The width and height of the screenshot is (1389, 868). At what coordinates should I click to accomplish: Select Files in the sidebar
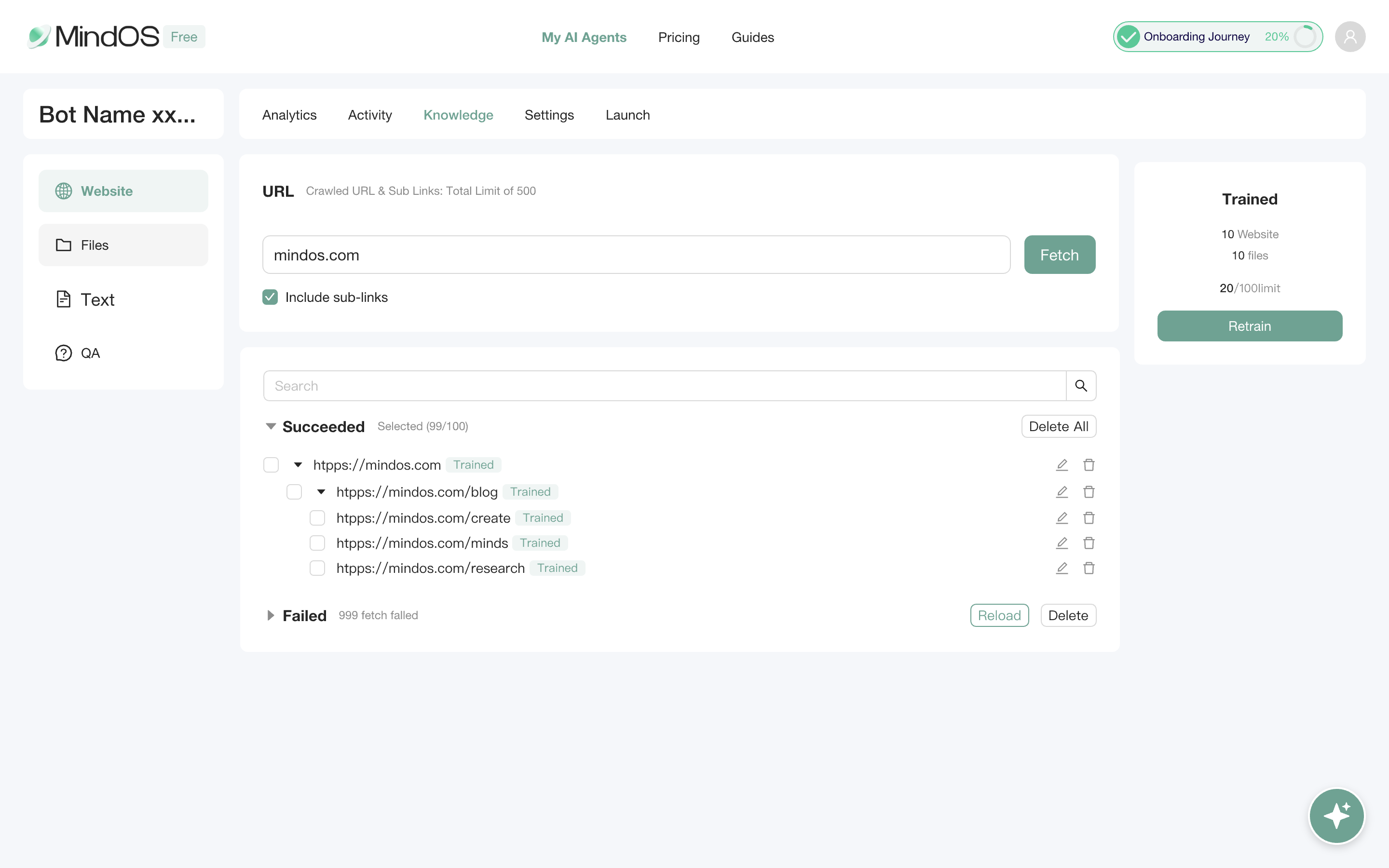coord(123,245)
